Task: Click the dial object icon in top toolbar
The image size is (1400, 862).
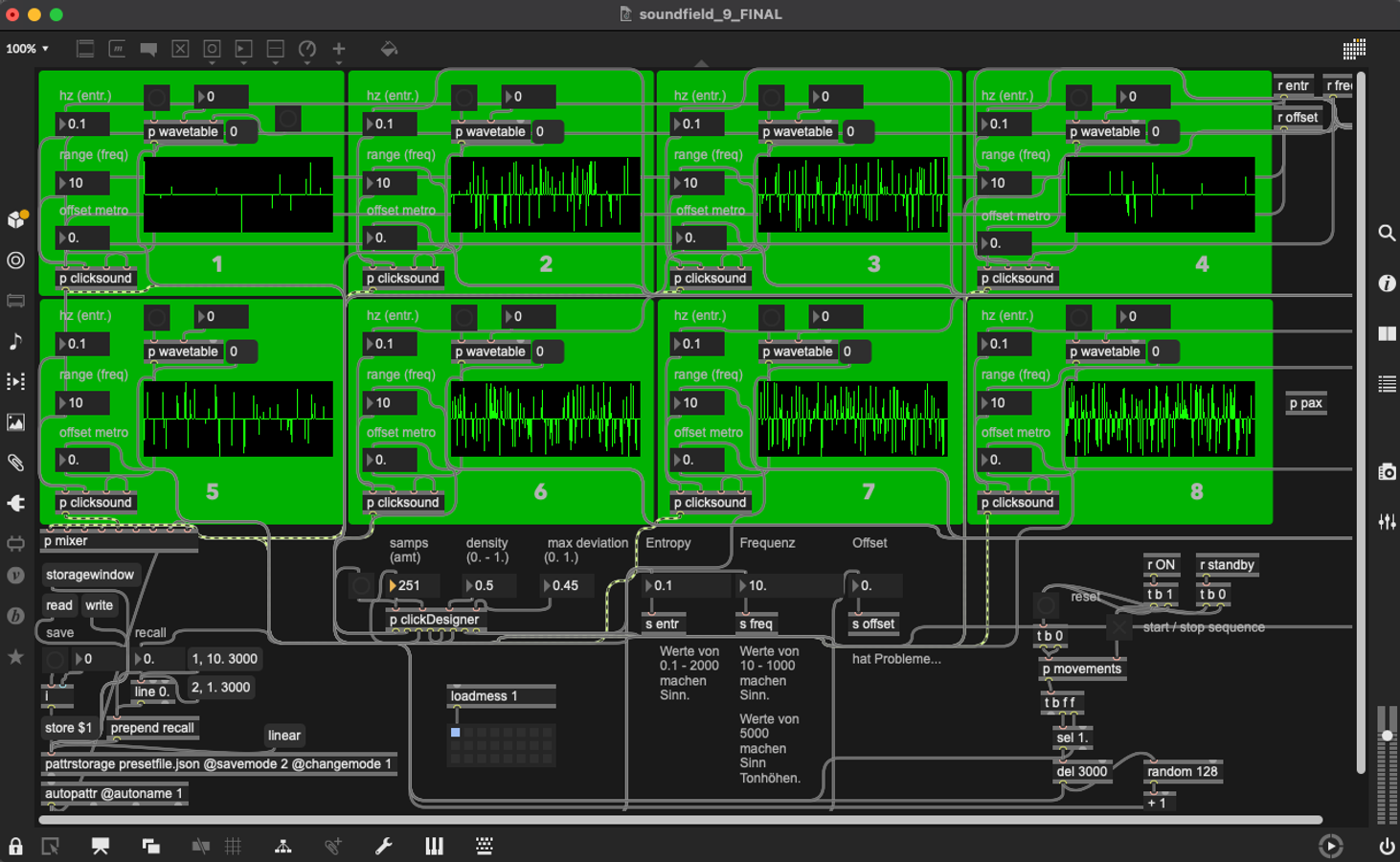Action: tap(307, 49)
